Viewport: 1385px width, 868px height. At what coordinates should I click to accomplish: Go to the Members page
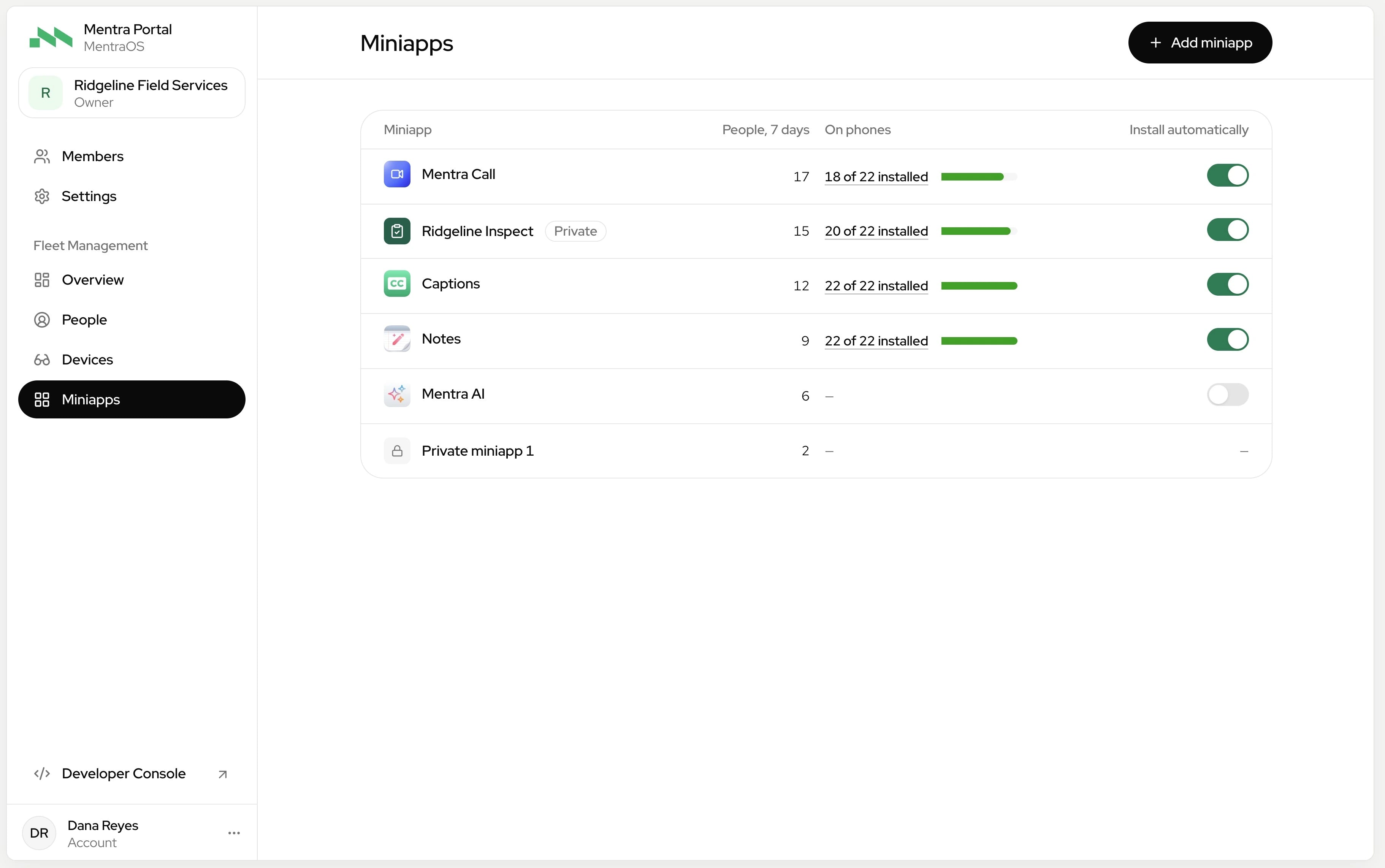[x=132, y=156]
